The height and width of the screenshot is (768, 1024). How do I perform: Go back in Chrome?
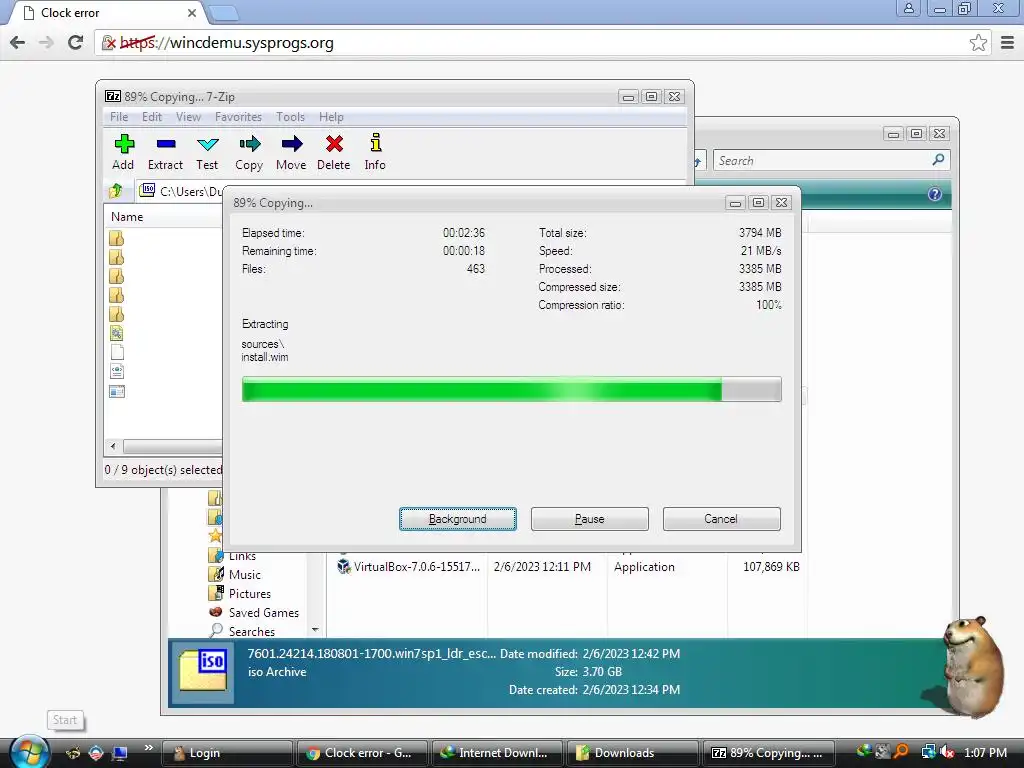pos(18,43)
